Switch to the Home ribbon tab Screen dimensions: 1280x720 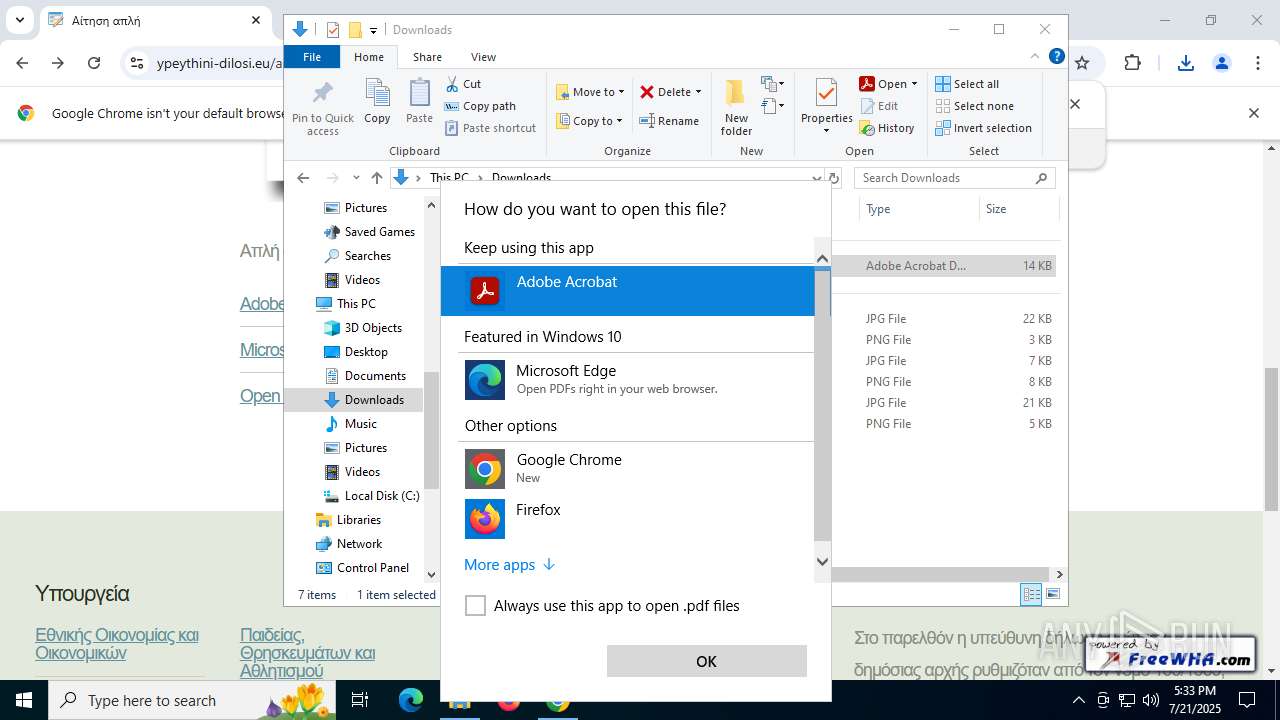(368, 57)
